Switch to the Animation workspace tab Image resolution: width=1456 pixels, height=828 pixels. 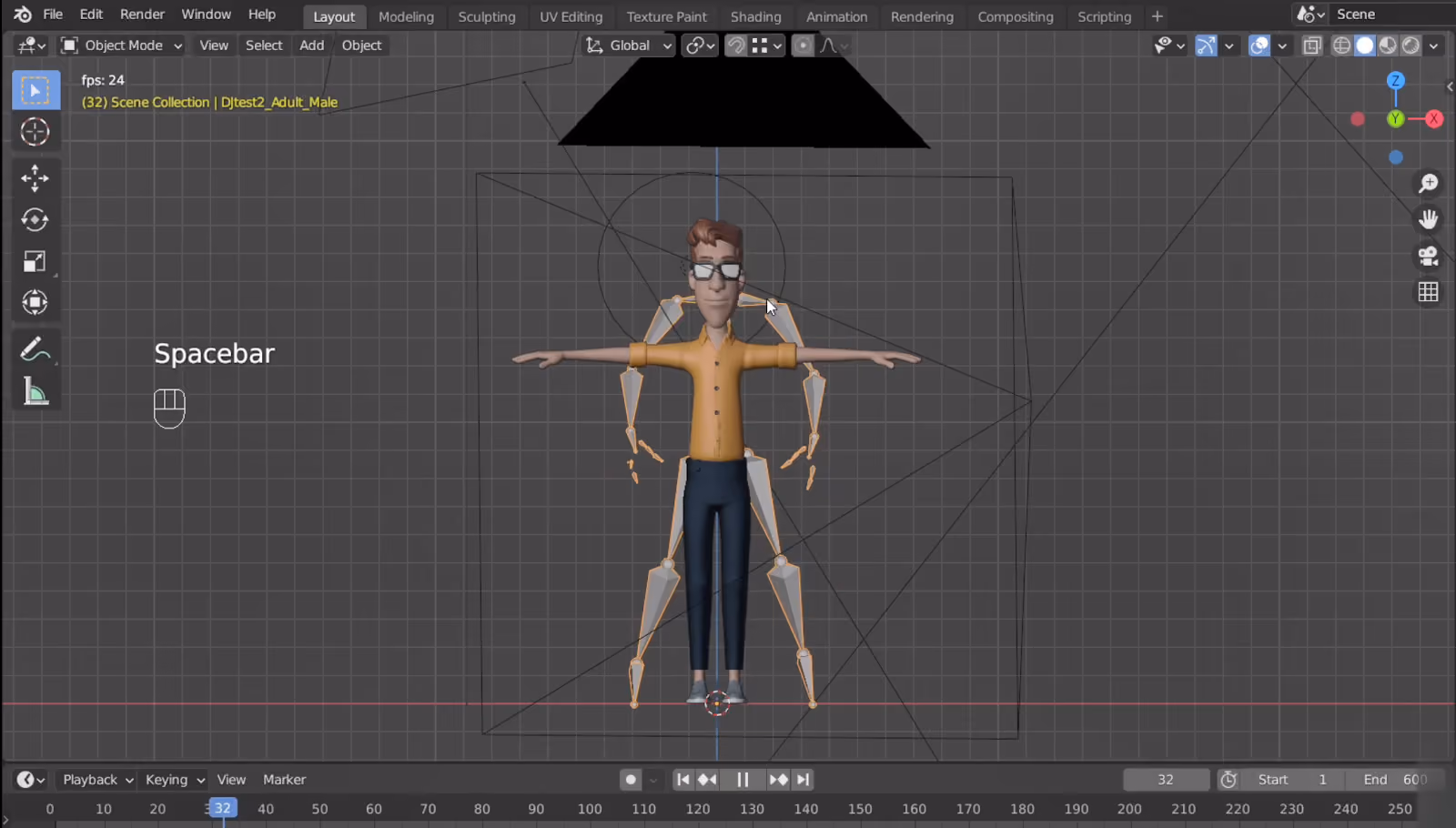coord(836,16)
